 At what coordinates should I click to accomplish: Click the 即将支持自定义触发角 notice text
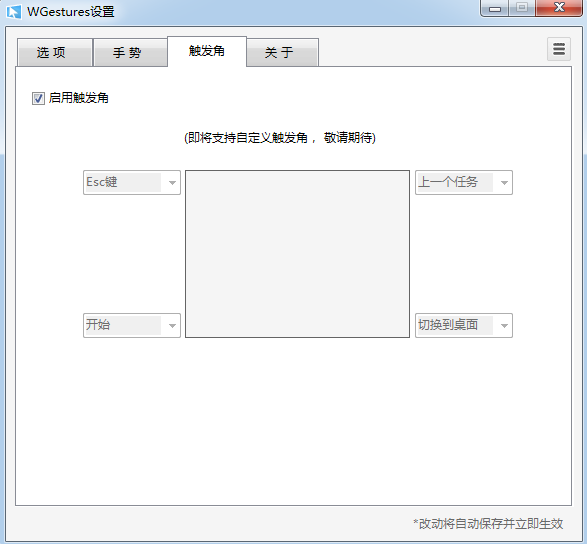click(x=280, y=138)
